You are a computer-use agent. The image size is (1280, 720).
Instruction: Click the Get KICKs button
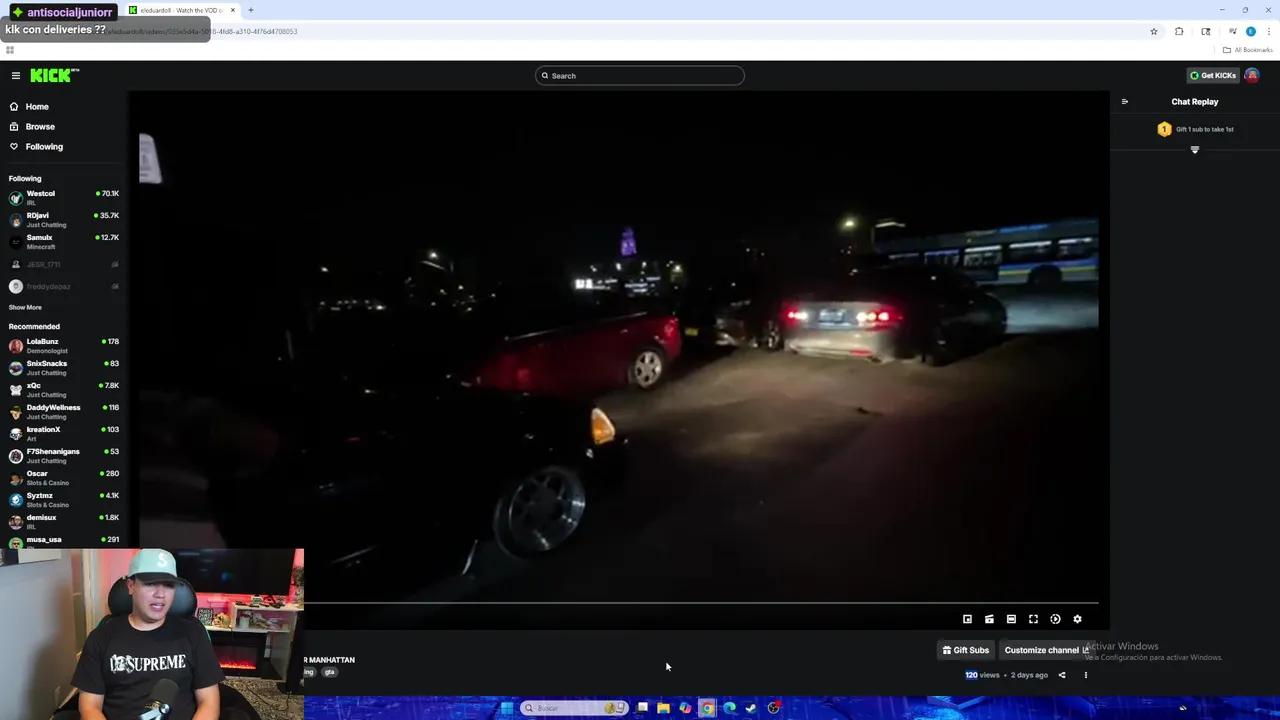click(1213, 76)
